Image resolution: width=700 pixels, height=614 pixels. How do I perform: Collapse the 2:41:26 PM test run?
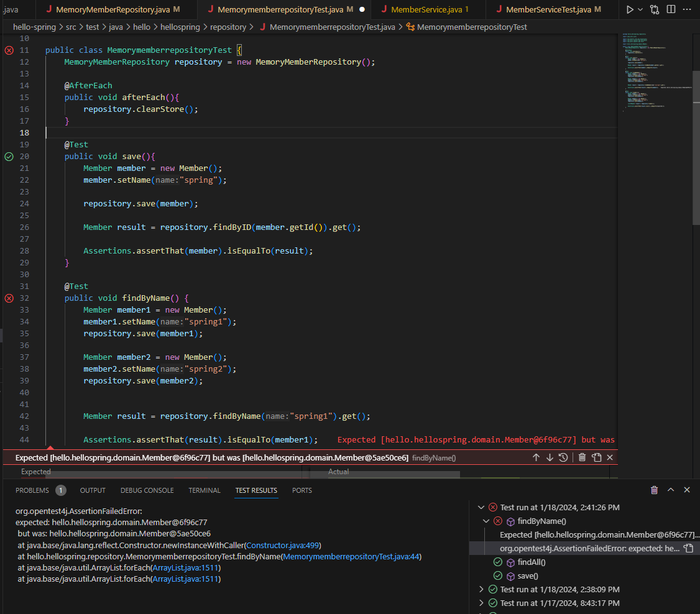click(x=481, y=508)
